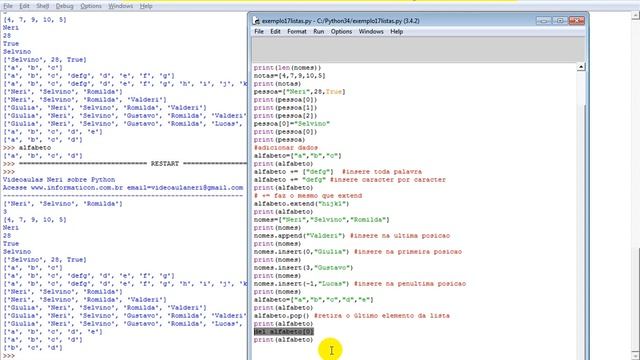The width and height of the screenshot is (640, 360).
Task: Click the line pessoa[0]="Selvino"
Action: 291,124
